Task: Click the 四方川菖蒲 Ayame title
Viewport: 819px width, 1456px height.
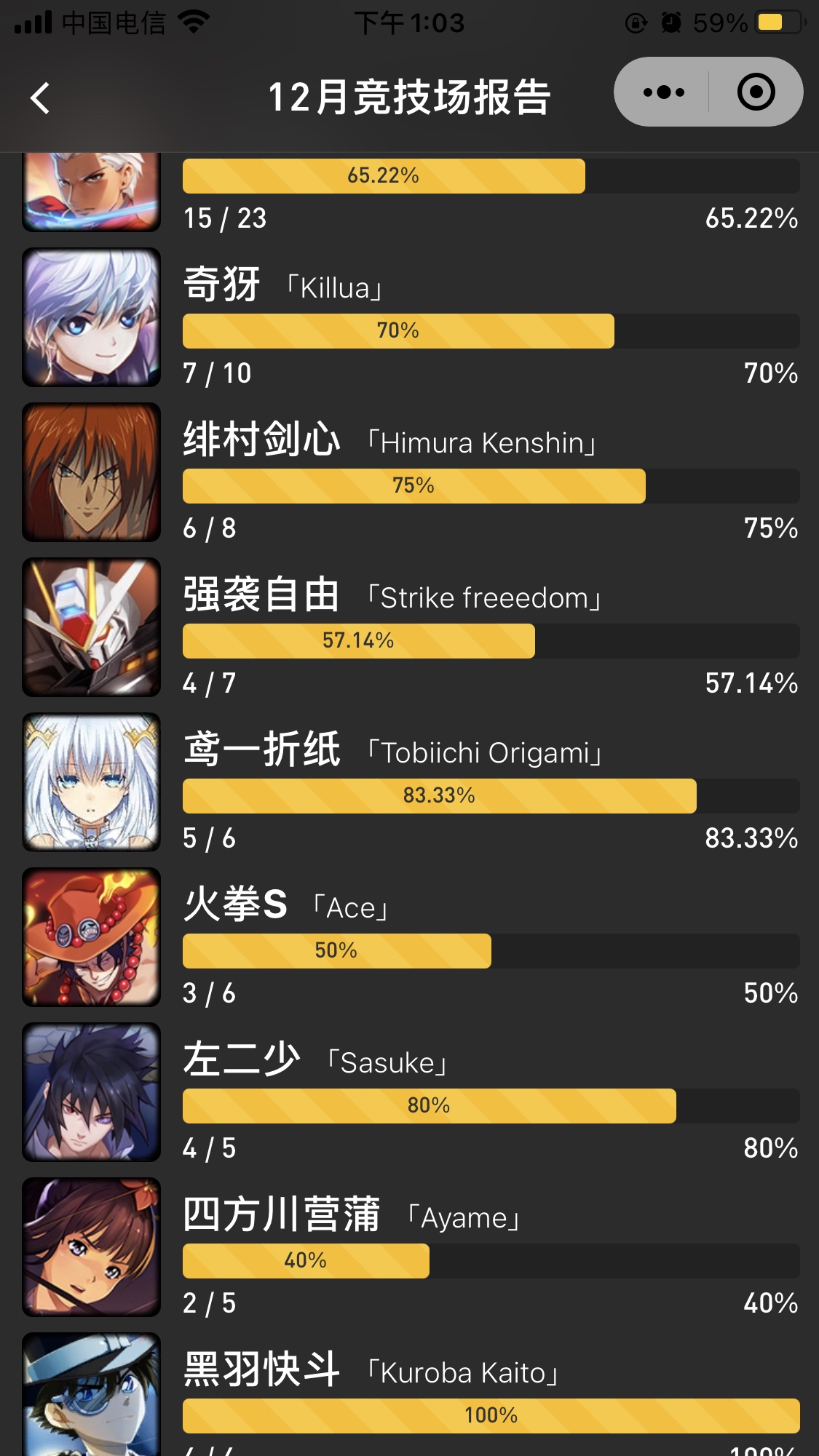Action: point(352,1215)
